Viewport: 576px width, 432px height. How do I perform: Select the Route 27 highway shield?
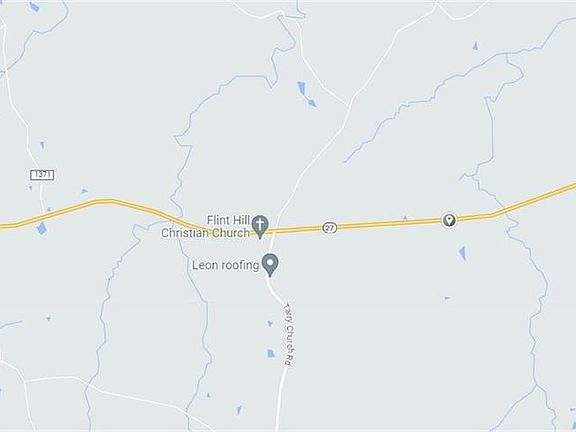(330, 228)
